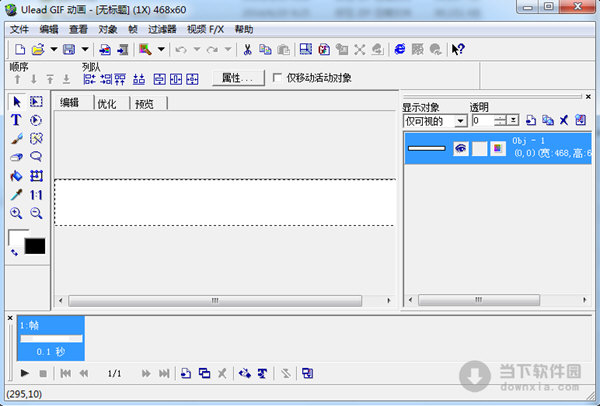Click the white foreground color swatch
This screenshot has width=600, height=406.
tap(16, 237)
